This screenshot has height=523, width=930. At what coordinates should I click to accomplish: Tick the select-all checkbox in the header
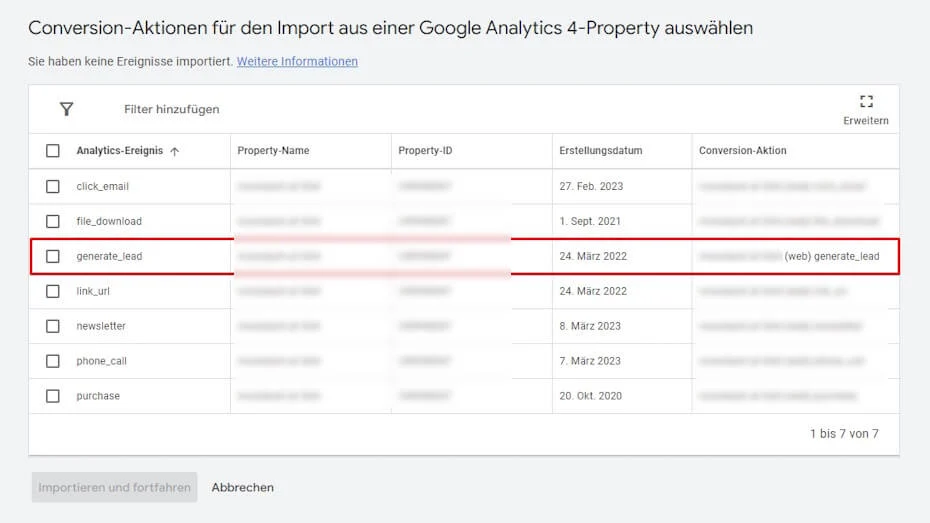click(53, 151)
